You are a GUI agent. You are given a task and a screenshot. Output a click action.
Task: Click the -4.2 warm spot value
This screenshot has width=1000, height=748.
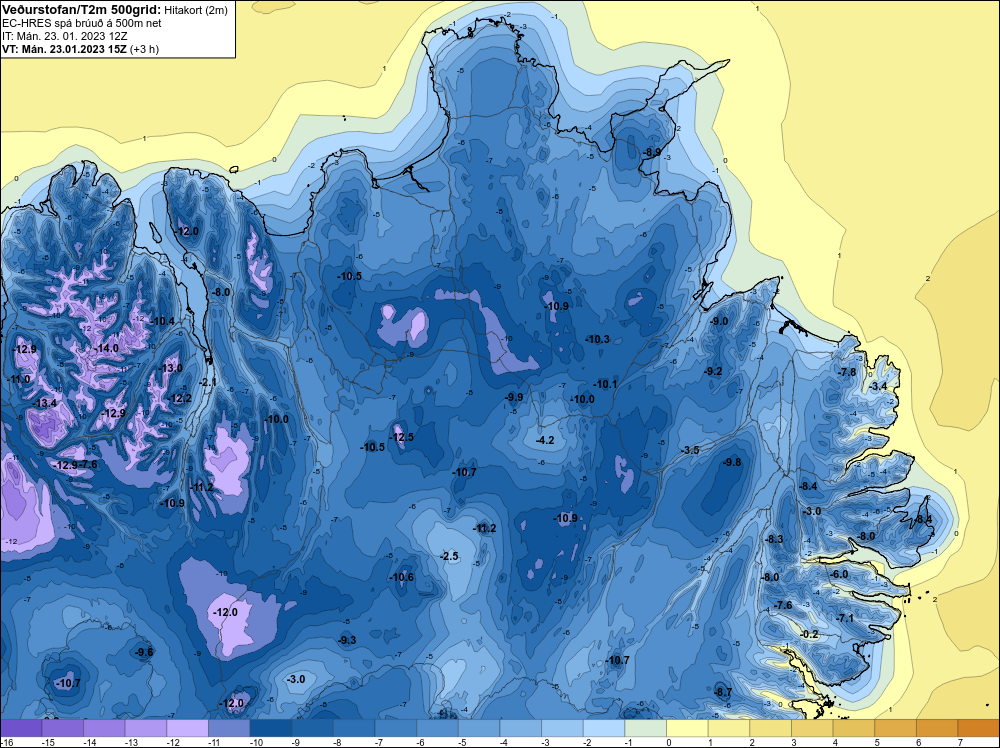pos(545,440)
